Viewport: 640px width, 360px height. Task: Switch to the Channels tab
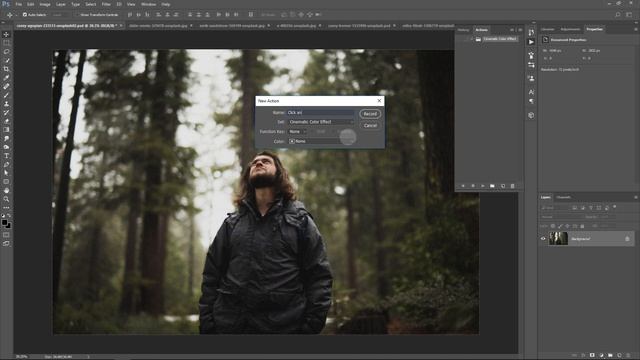pyautogui.click(x=564, y=198)
